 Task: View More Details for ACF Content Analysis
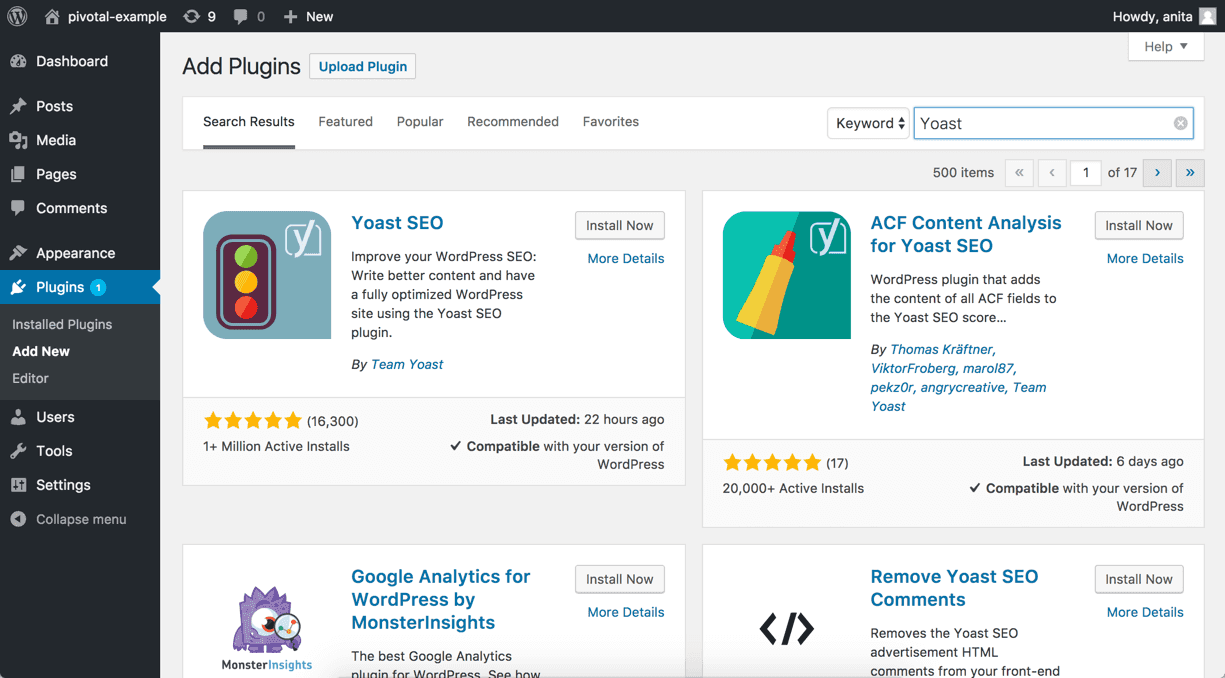(x=1145, y=258)
